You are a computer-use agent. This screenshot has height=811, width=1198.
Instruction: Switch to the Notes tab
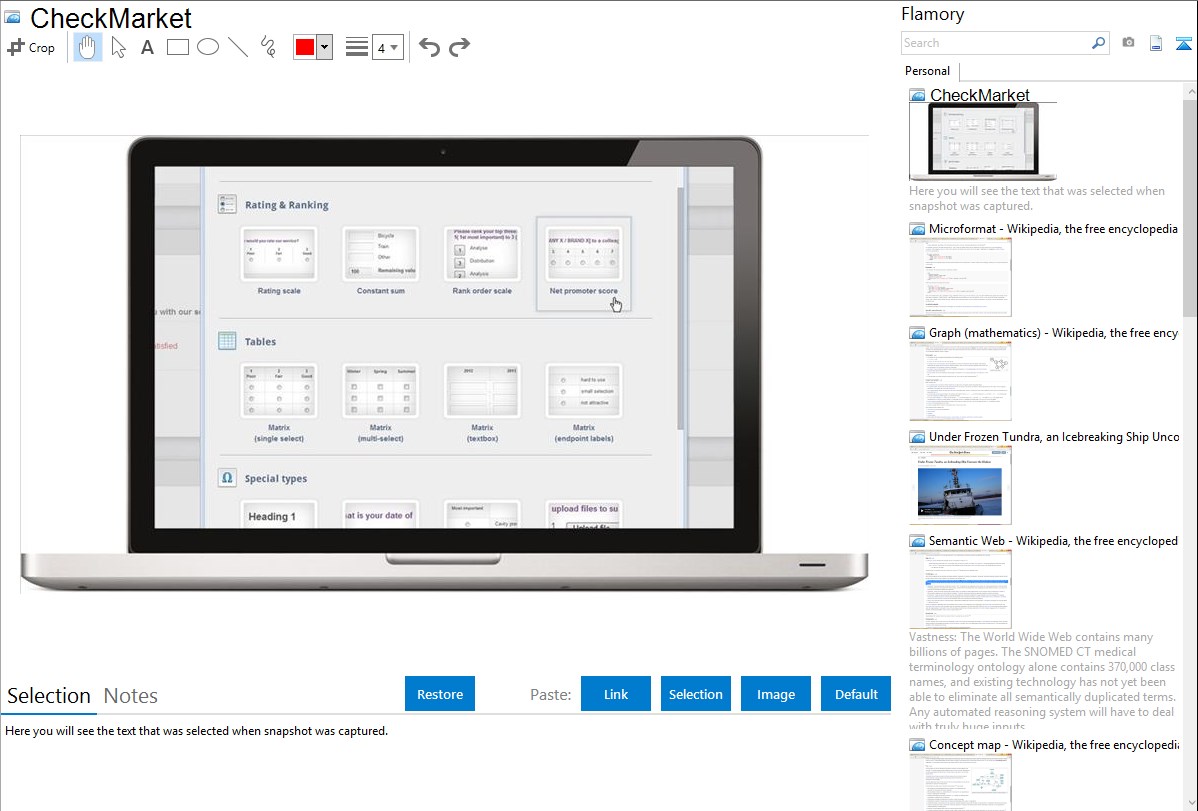click(x=130, y=696)
